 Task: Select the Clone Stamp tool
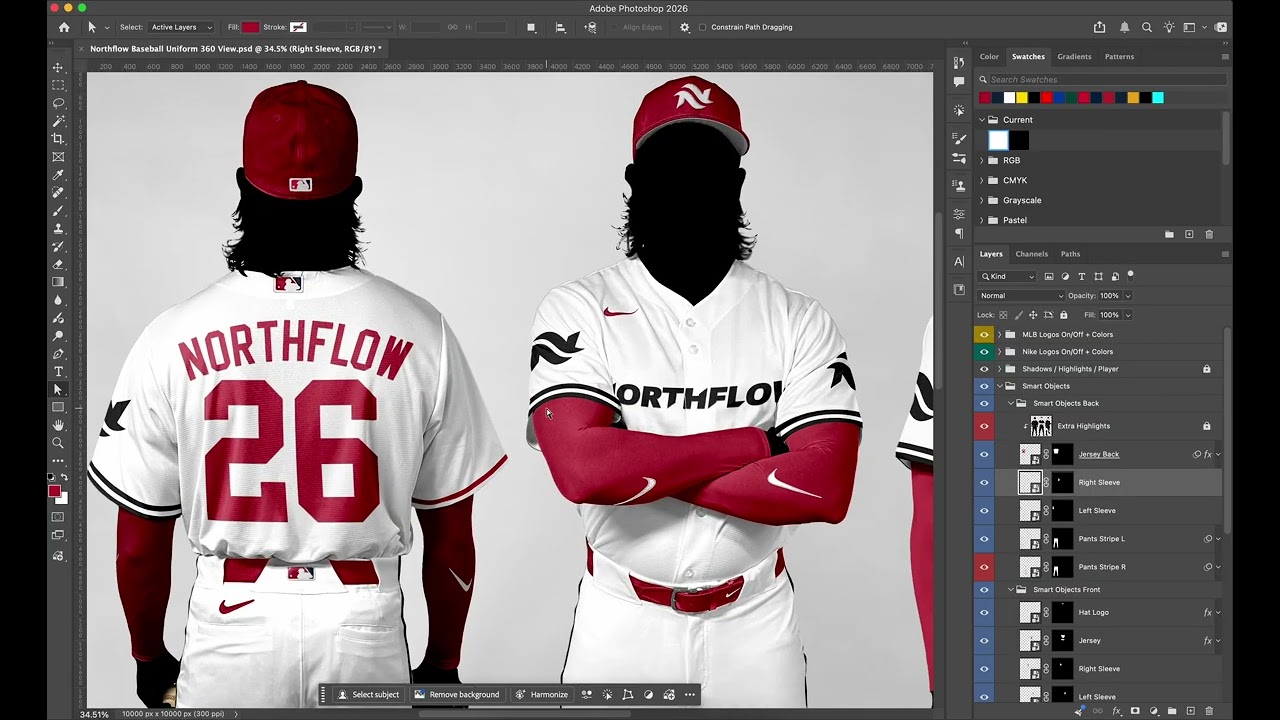[58, 228]
